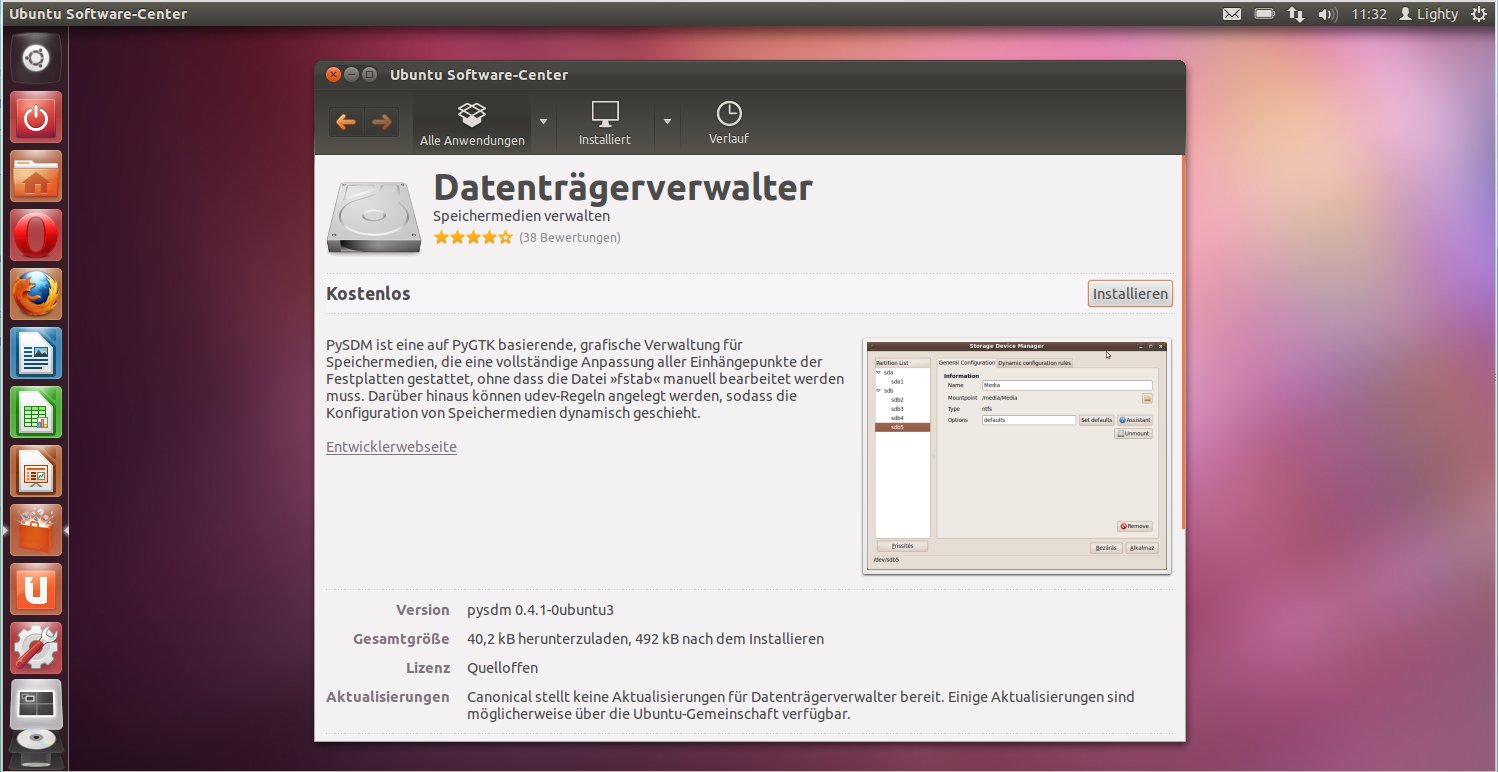Click the CD disc icon in launcher

[x=36, y=747]
